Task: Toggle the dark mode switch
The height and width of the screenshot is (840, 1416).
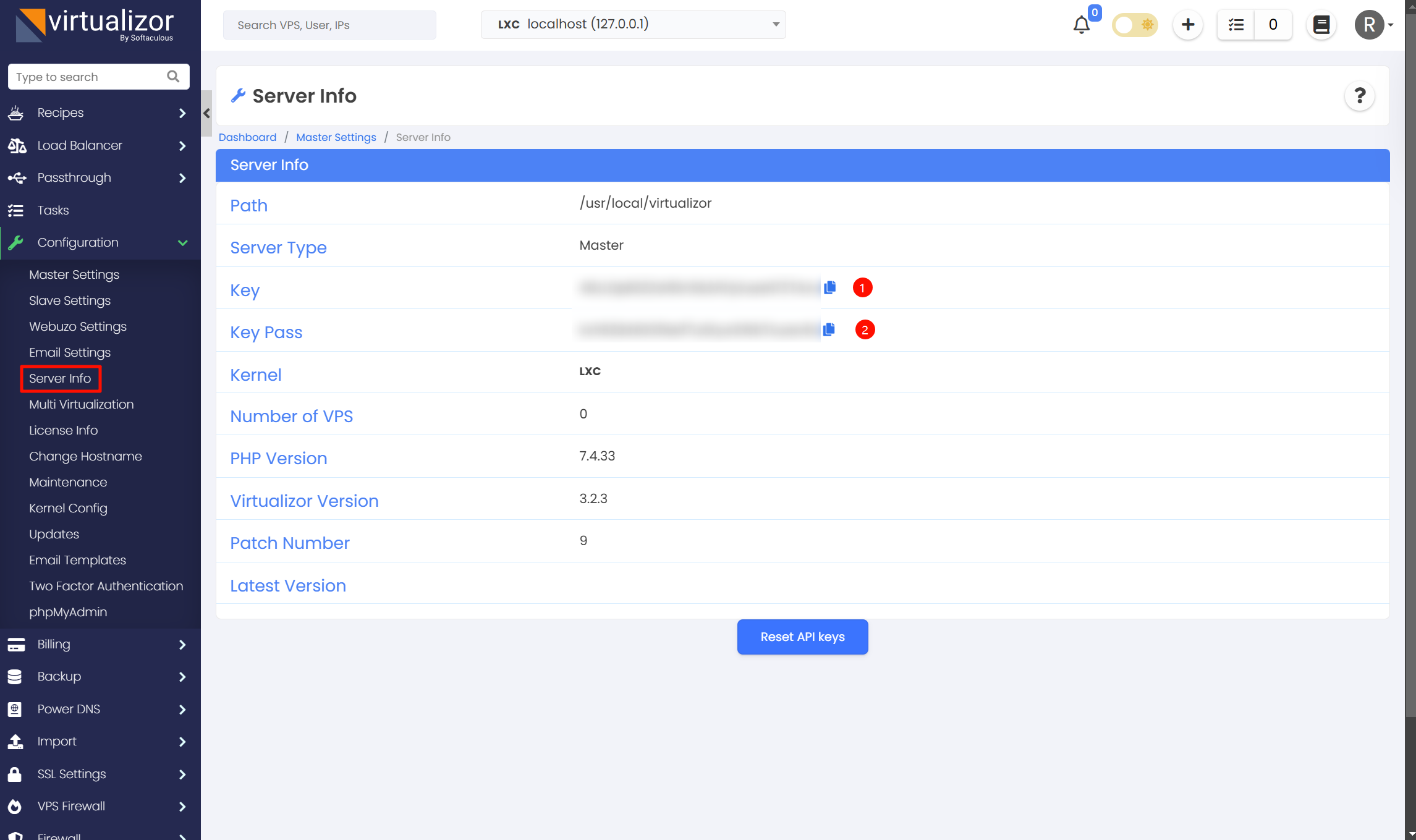Action: pyautogui.click(x=1135, y=25)
